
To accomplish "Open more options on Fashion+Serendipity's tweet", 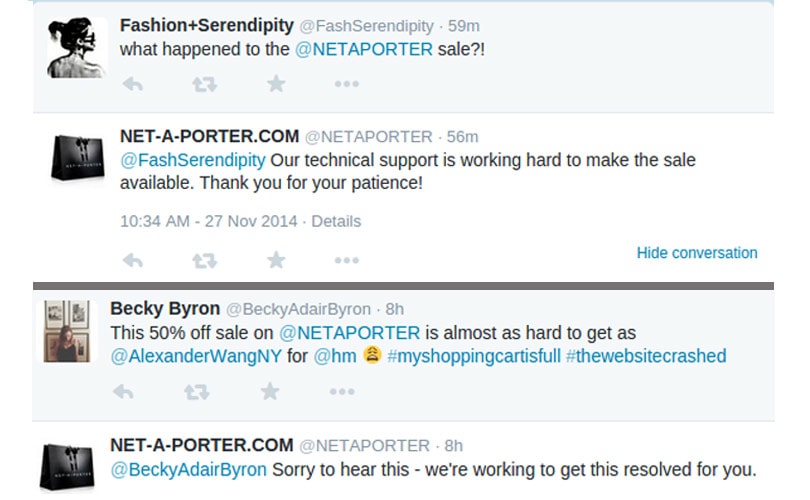I will 346,85.
